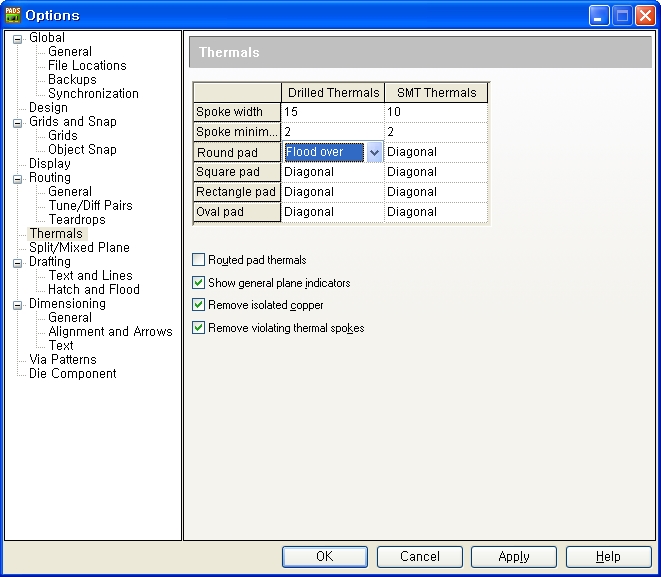Enable Routed pad thermals checkbox

(198, 260)
